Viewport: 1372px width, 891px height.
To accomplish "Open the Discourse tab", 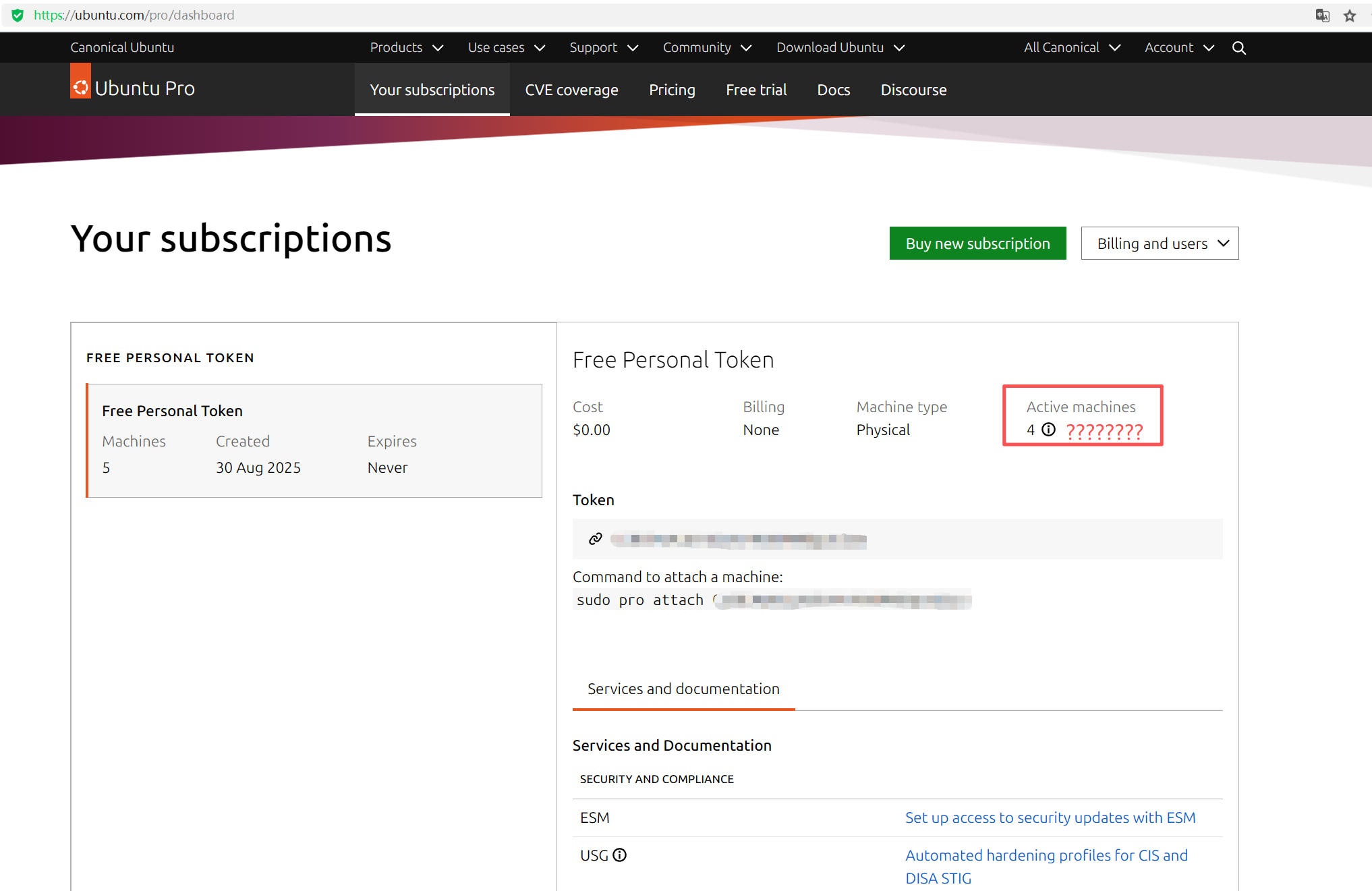I will [913, 90].
